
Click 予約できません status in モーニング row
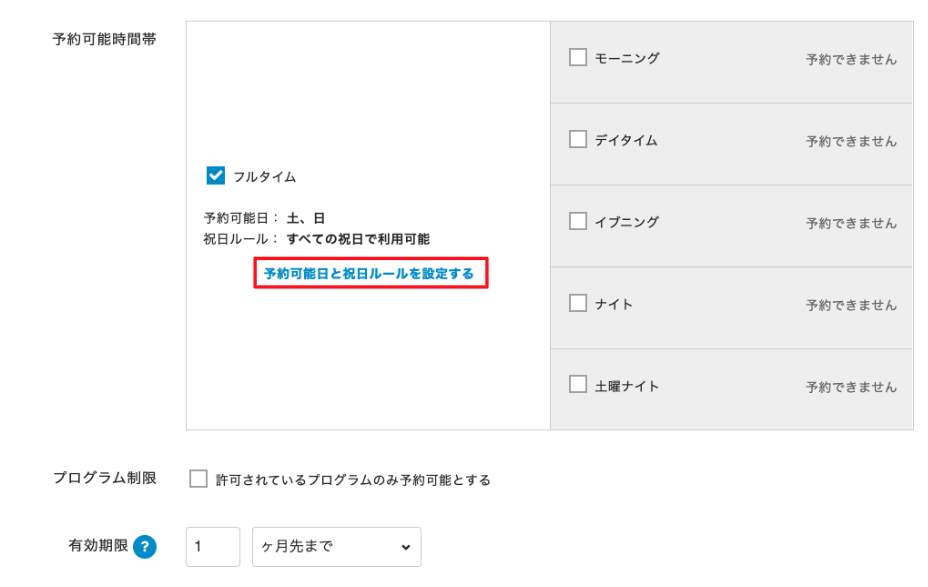tap(851, 60)
